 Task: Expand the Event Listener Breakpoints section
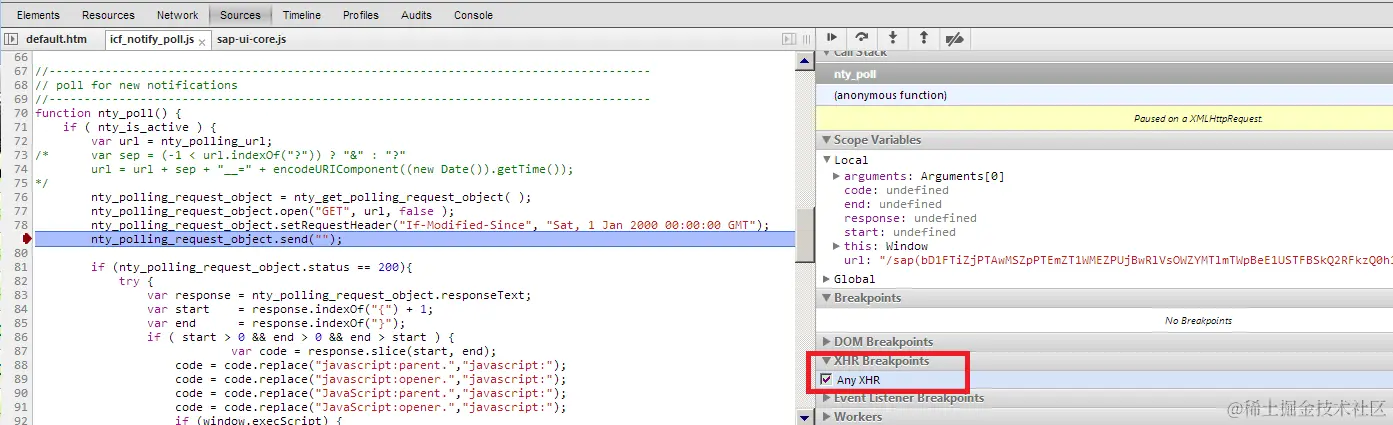(826, 398)
